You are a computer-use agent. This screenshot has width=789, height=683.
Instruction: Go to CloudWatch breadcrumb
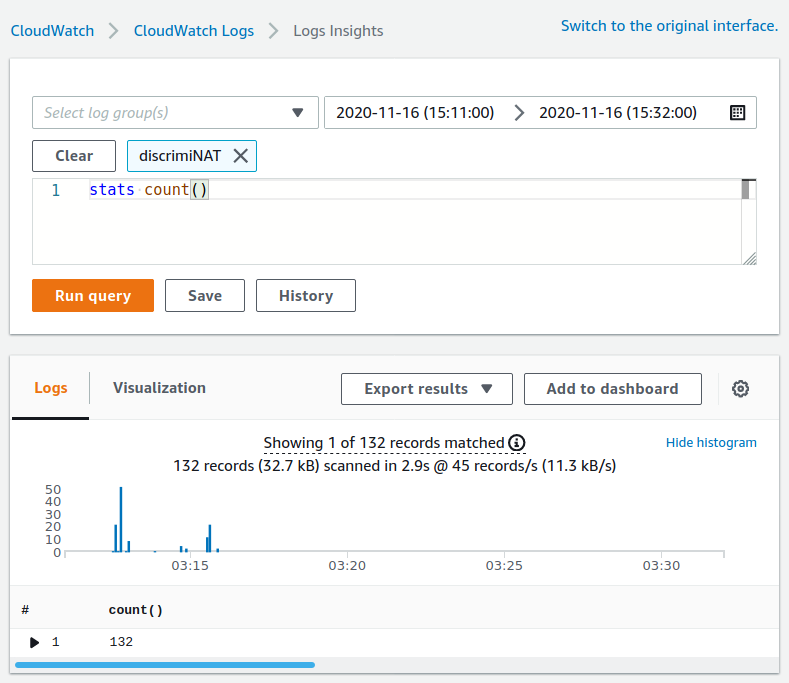tap(52, 31)
